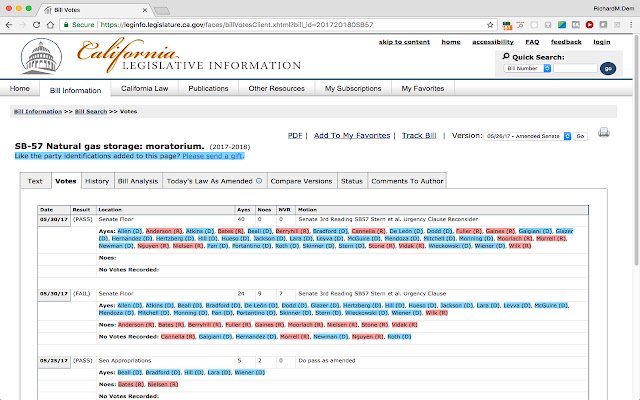The height and width of the screenshot is (400, 640).
Task: Click the Track Bill link
Action: pos(419,136)
